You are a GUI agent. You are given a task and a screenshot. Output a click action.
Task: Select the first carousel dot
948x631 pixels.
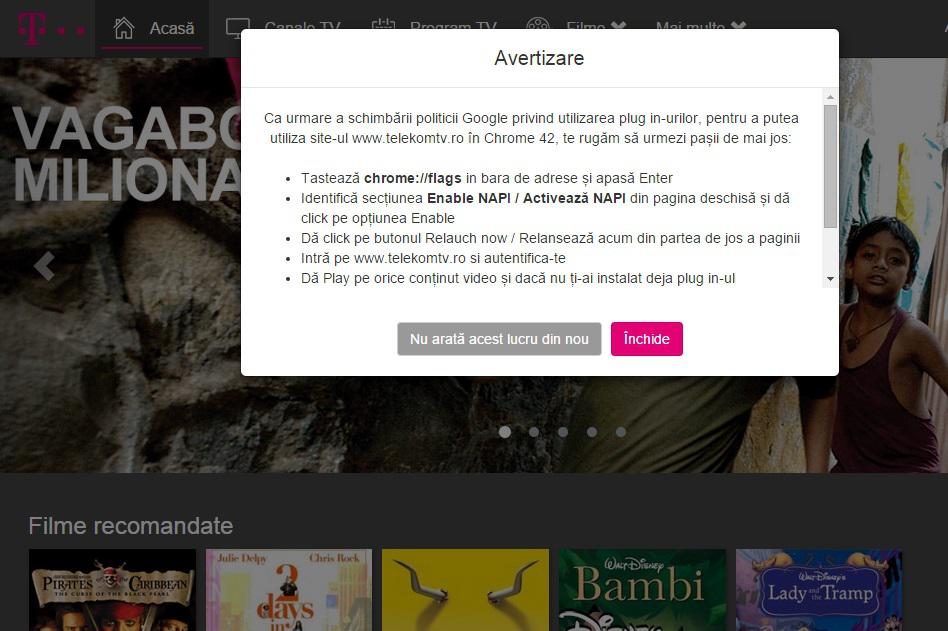pyautogui.click(x=505, y=432)
